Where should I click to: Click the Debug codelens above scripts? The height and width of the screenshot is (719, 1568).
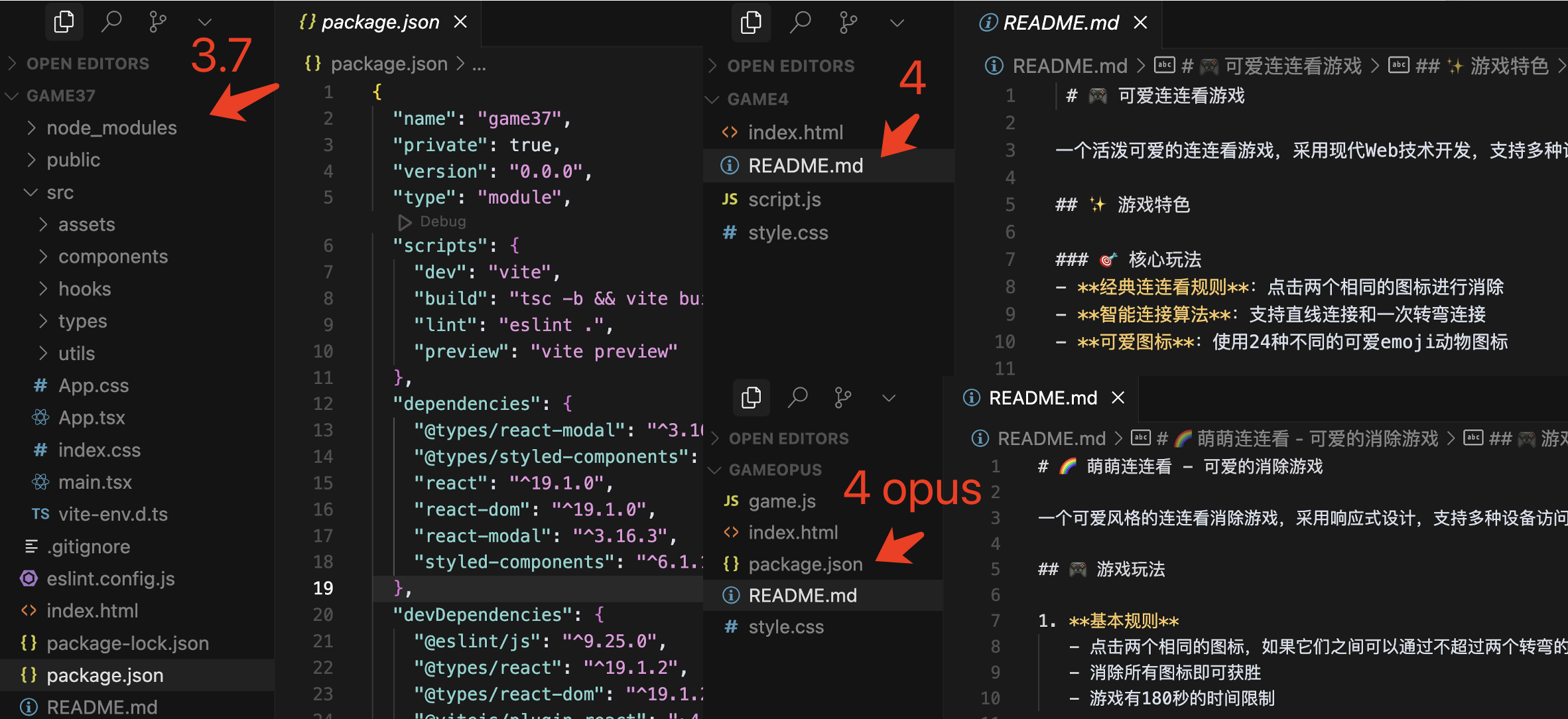(x=442, y=222)
